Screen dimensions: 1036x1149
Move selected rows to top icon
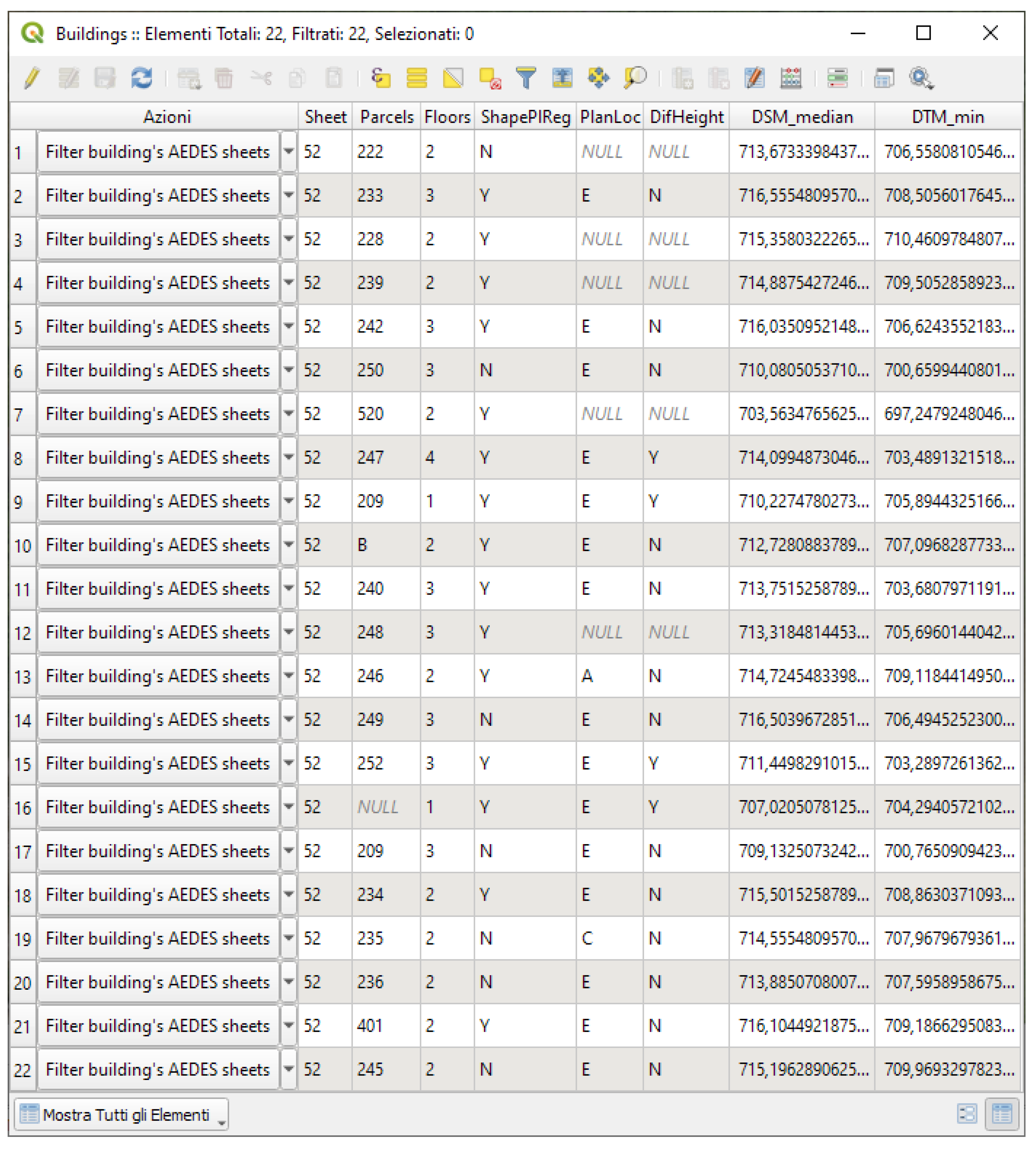point(562,78)
